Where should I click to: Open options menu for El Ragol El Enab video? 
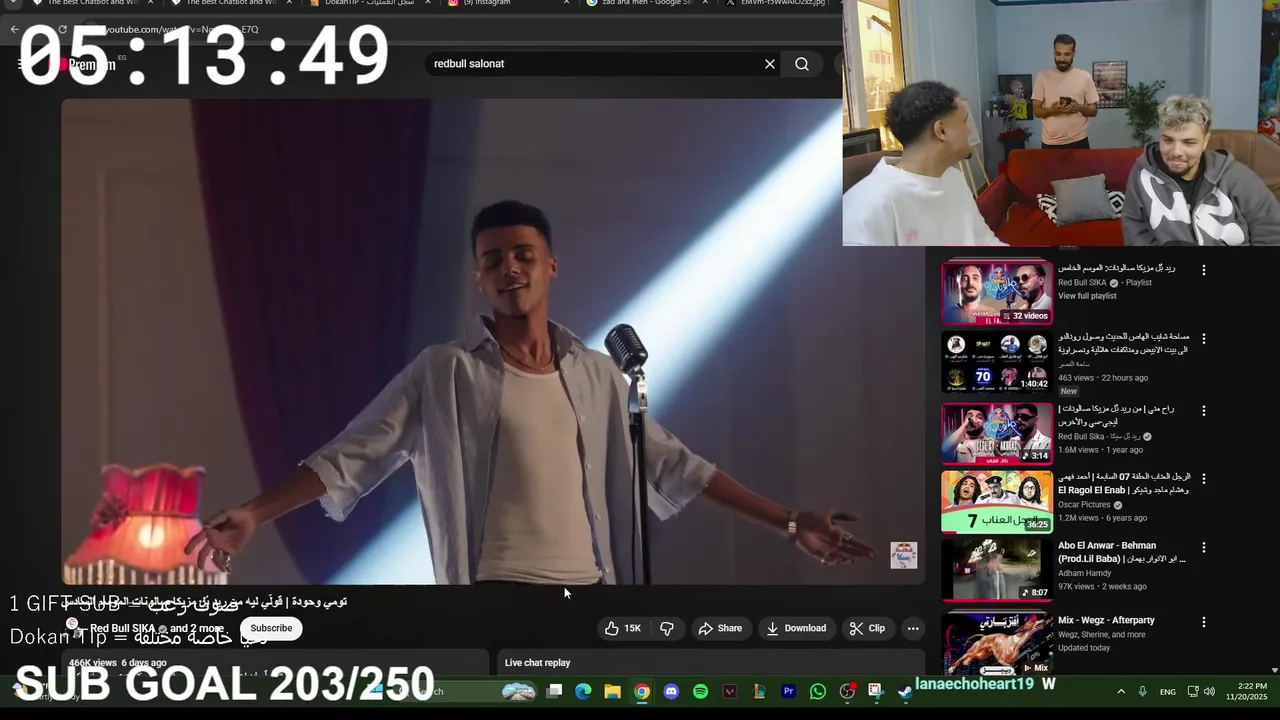[1204, 479]
